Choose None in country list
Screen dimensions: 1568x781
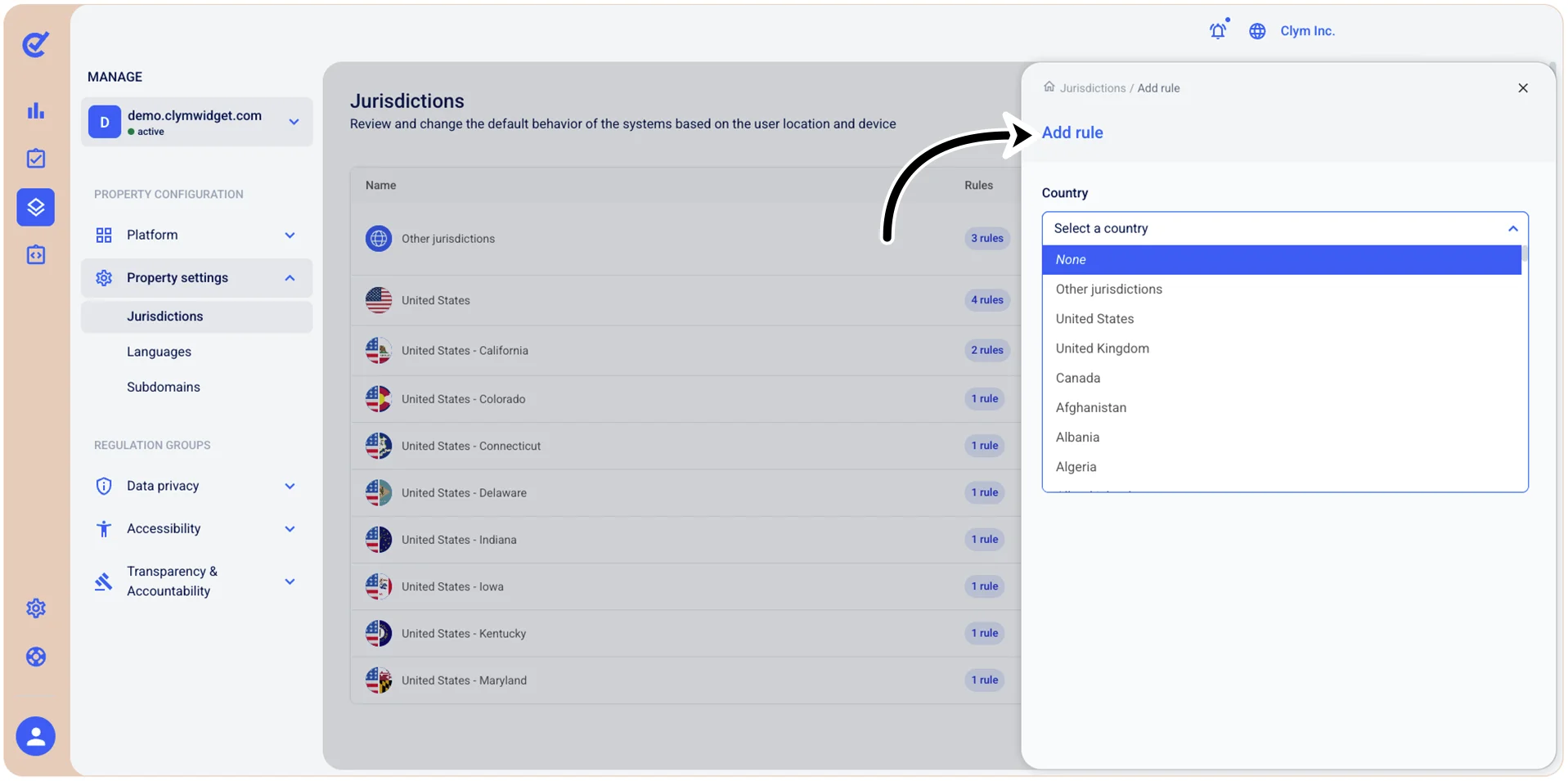[1281, 259]
